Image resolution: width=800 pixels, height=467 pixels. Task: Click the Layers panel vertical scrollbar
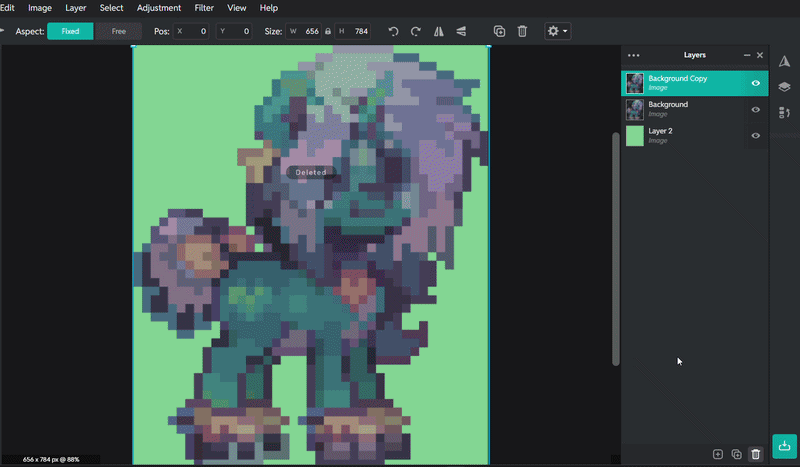tap(616, 249)
